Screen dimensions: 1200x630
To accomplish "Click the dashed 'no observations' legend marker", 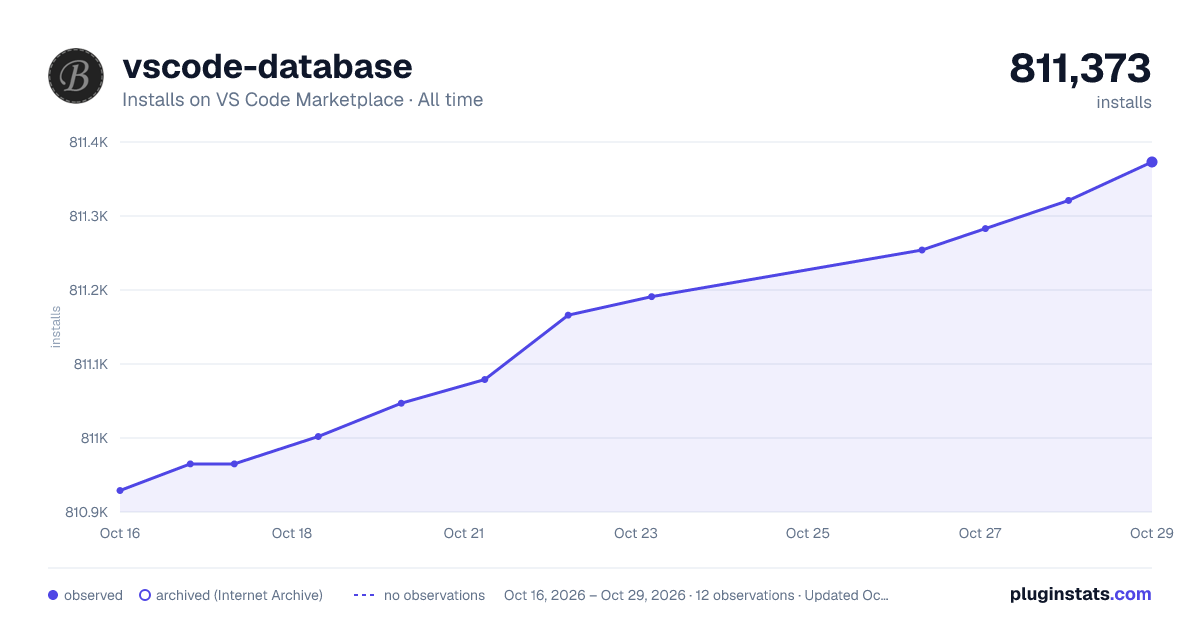I will coord(364,595).
